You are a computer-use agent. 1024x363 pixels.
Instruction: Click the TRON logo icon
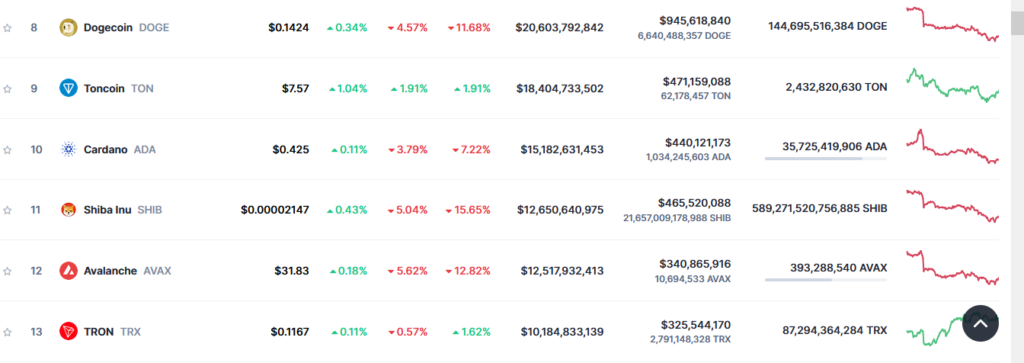tap(69, 332)
